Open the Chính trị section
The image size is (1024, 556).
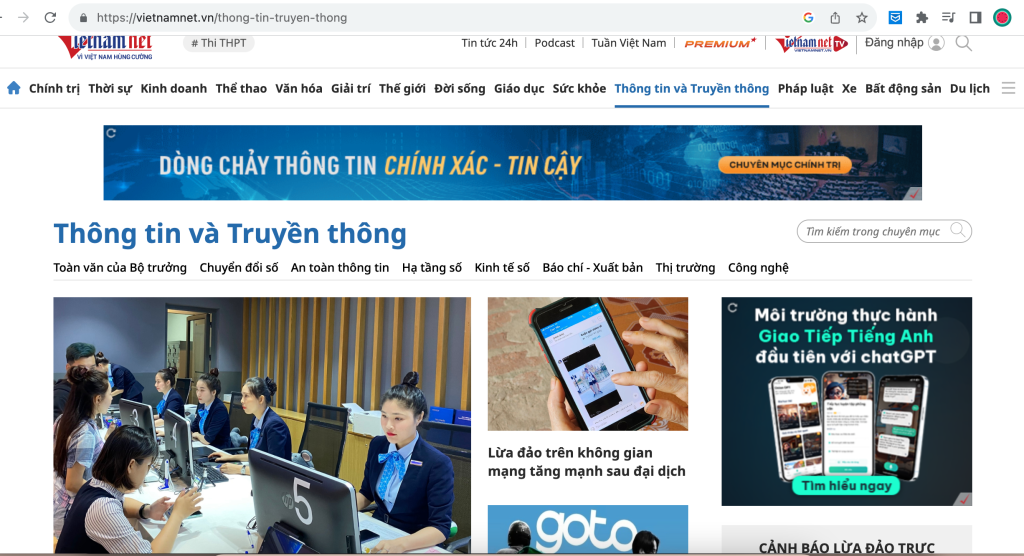[54, 88]
